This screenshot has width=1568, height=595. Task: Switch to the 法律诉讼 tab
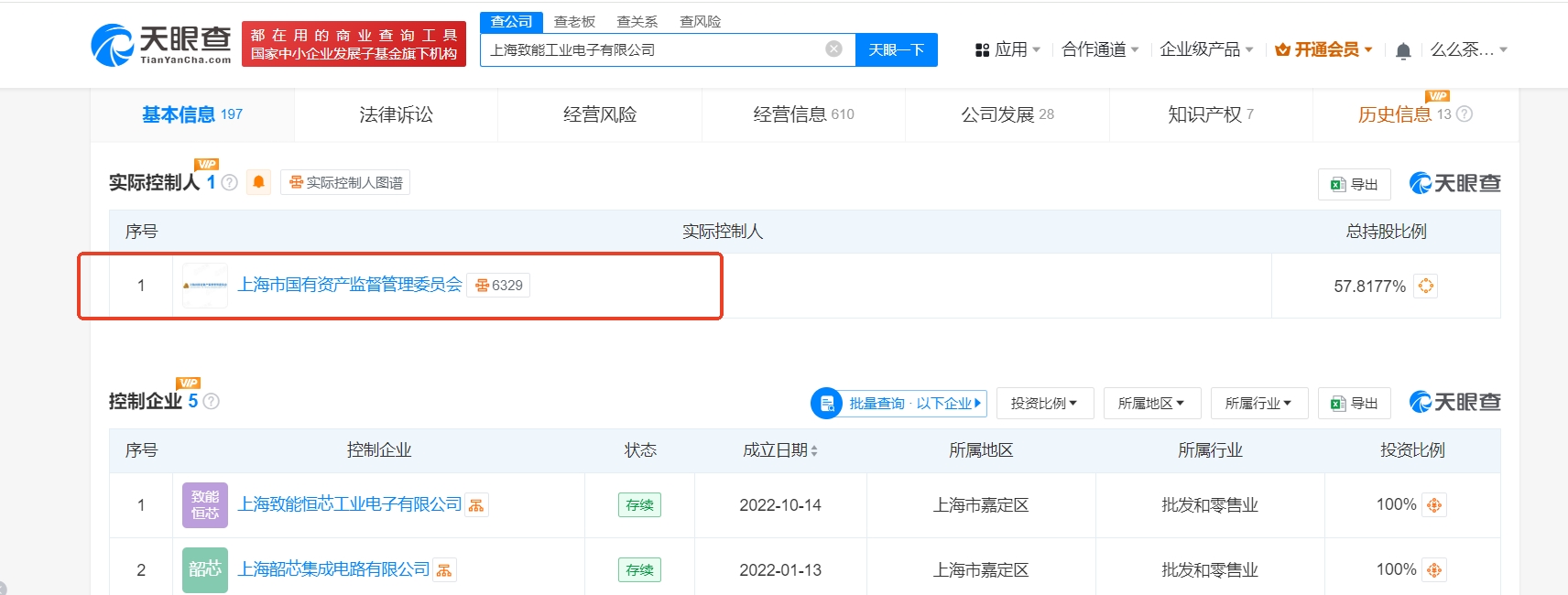(x=396, y=114)
